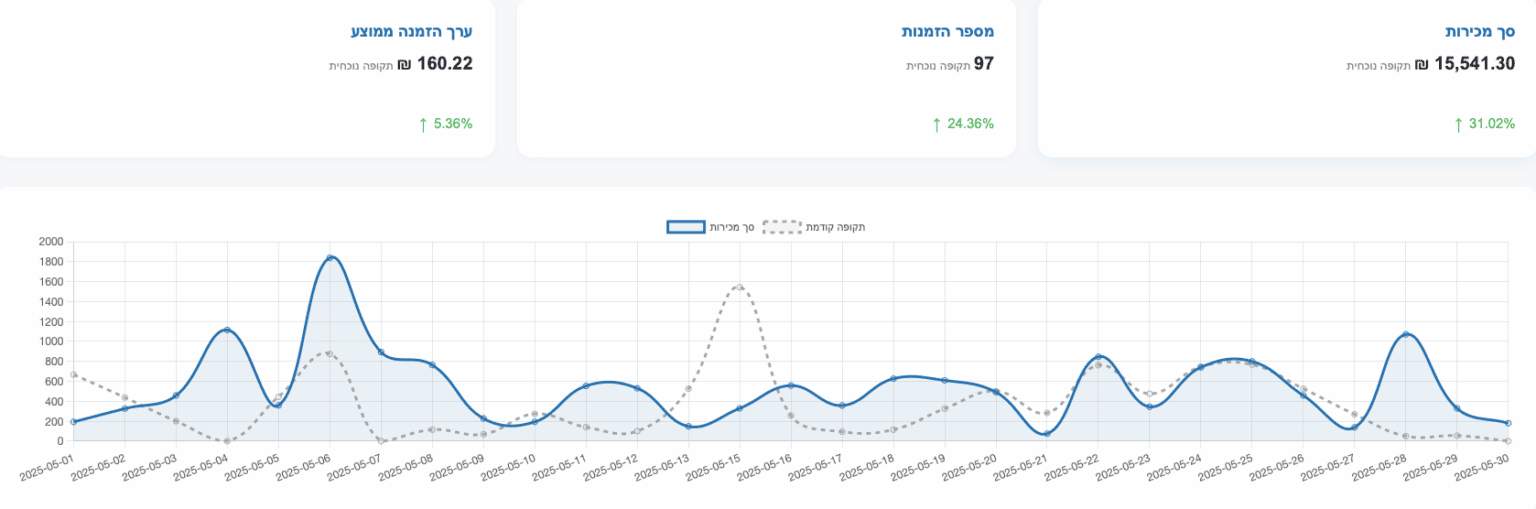This screenshot has height=509, width=1536.
Task: Open the סך מכירות card title
Action: (1479, 32)
